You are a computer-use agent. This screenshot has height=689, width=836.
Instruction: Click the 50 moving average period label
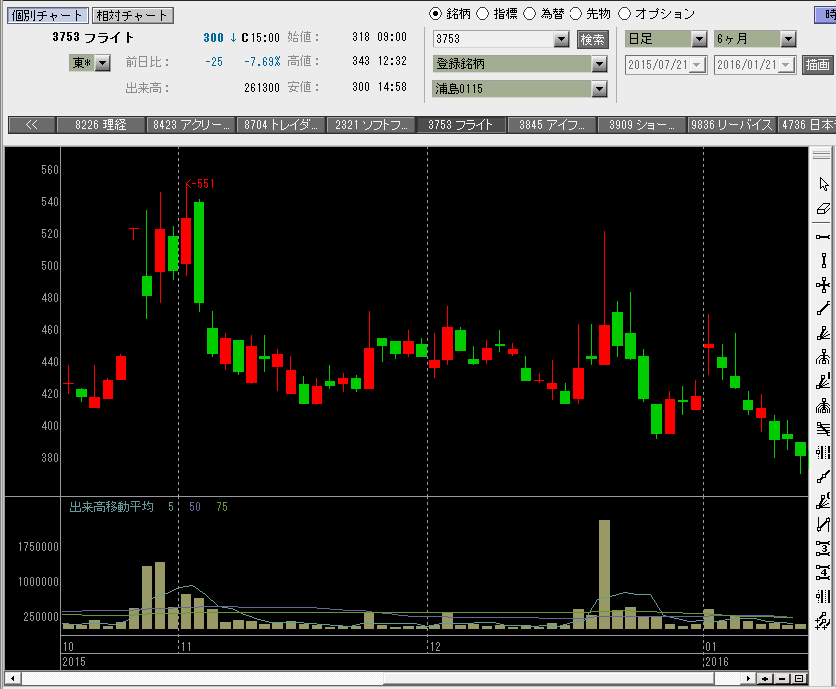tap(195, 507)
